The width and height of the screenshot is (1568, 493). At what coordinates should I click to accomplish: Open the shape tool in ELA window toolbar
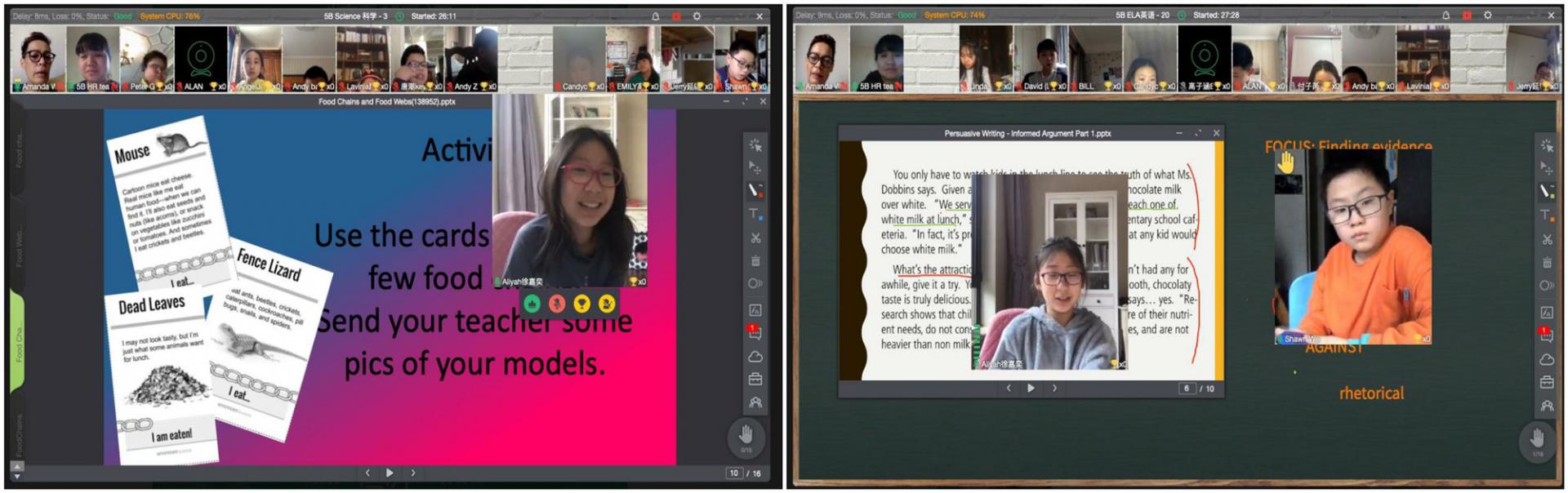pyautogui.click(x=1547, y=286)
